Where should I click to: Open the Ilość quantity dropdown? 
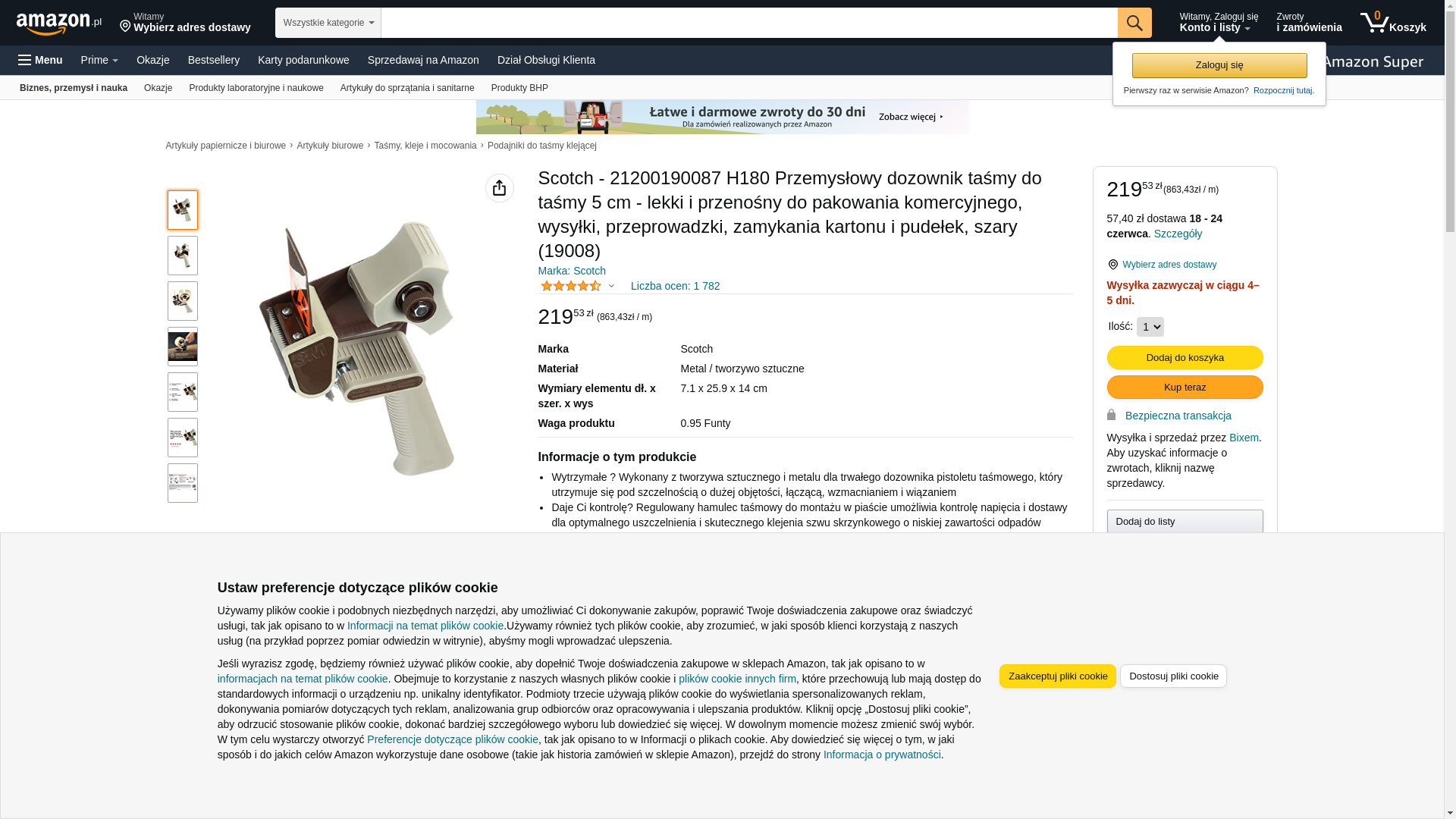(1150, 327)
